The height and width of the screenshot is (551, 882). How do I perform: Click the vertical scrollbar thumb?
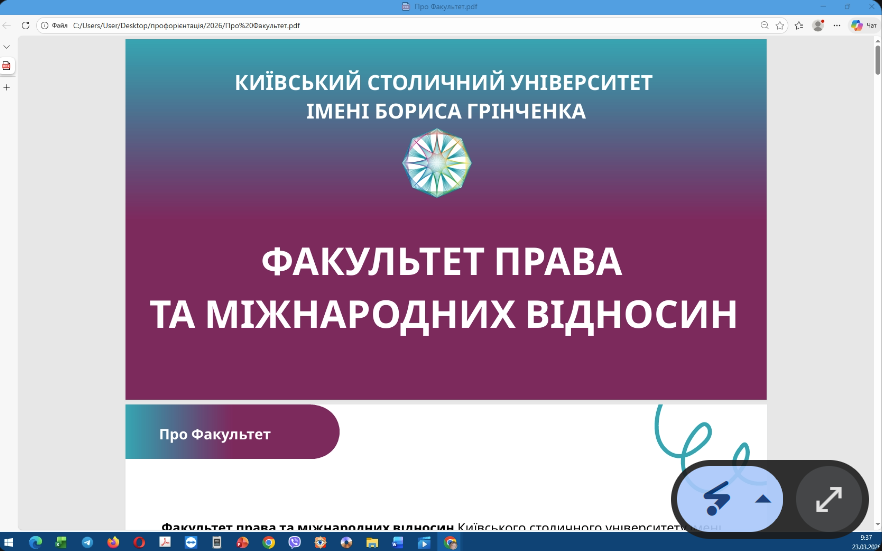click(x=877, y=60)
